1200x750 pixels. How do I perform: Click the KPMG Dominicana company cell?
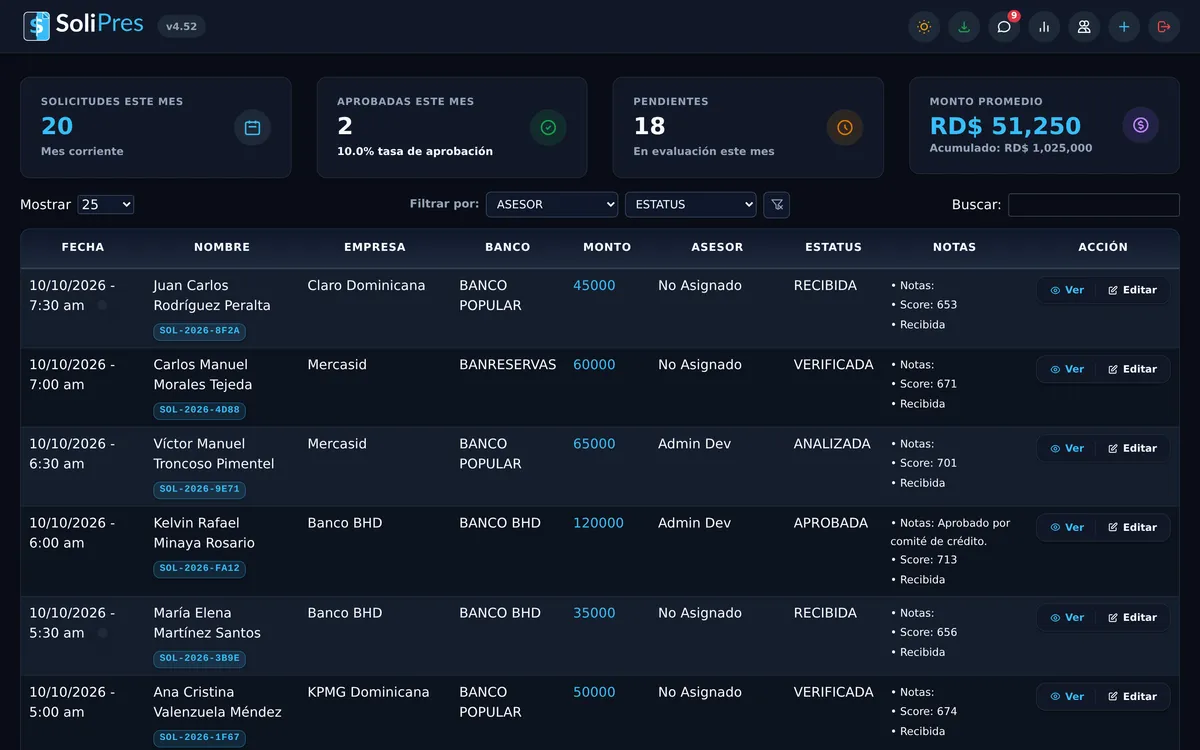[368, 692]
